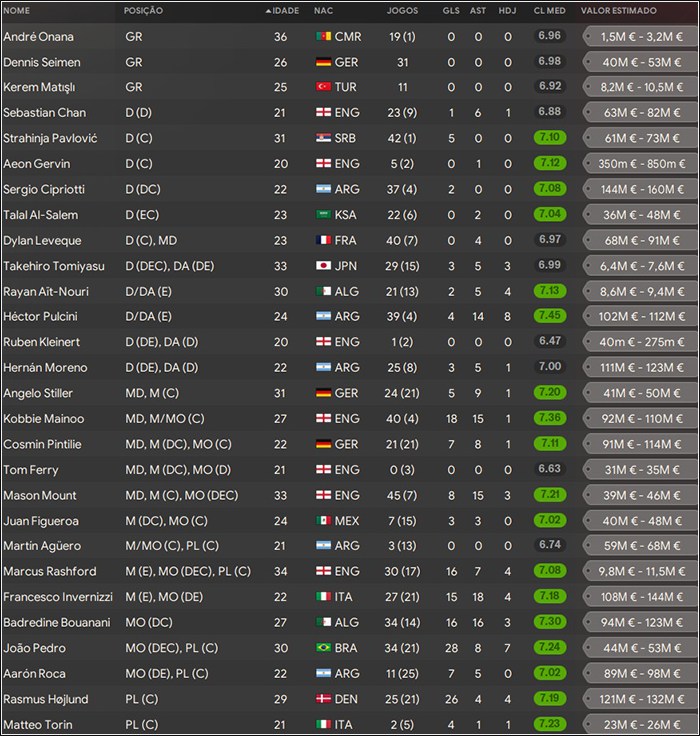
Task: Click Cameroon flag in André Onana row
Action: [x=323, y=36]
